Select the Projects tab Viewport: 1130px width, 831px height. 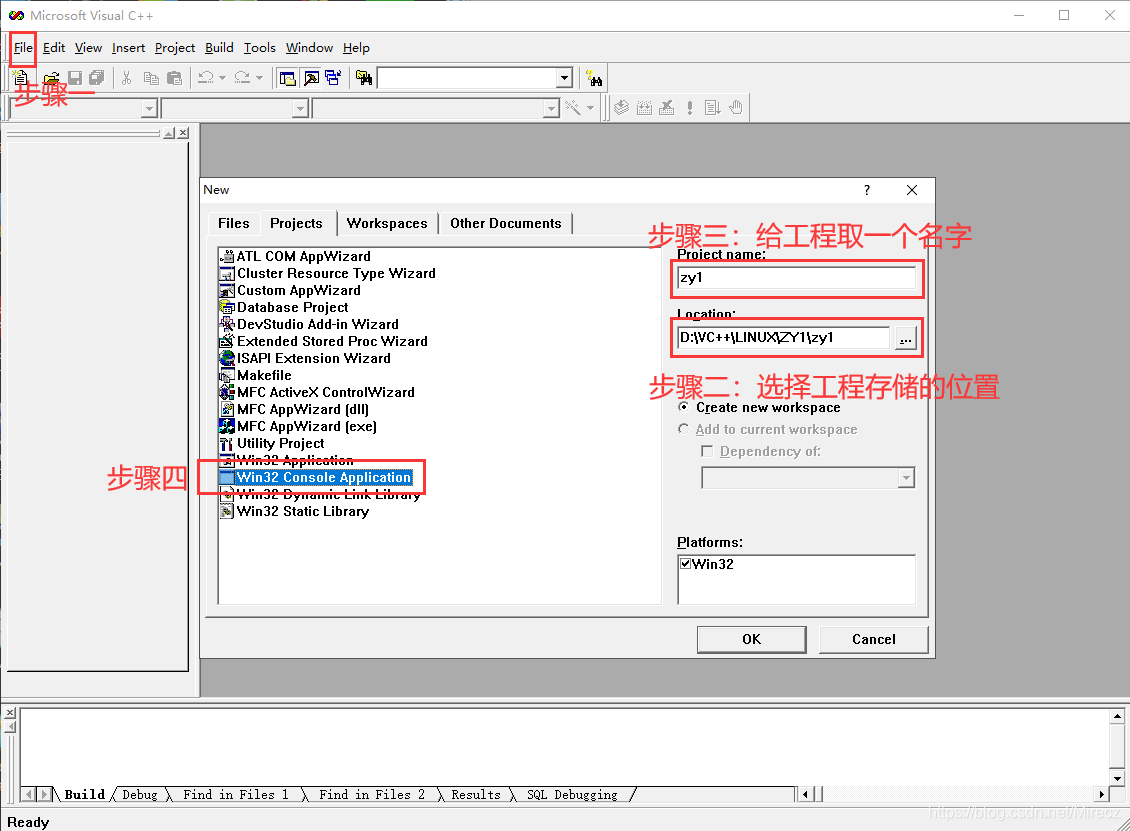(296, 223)
